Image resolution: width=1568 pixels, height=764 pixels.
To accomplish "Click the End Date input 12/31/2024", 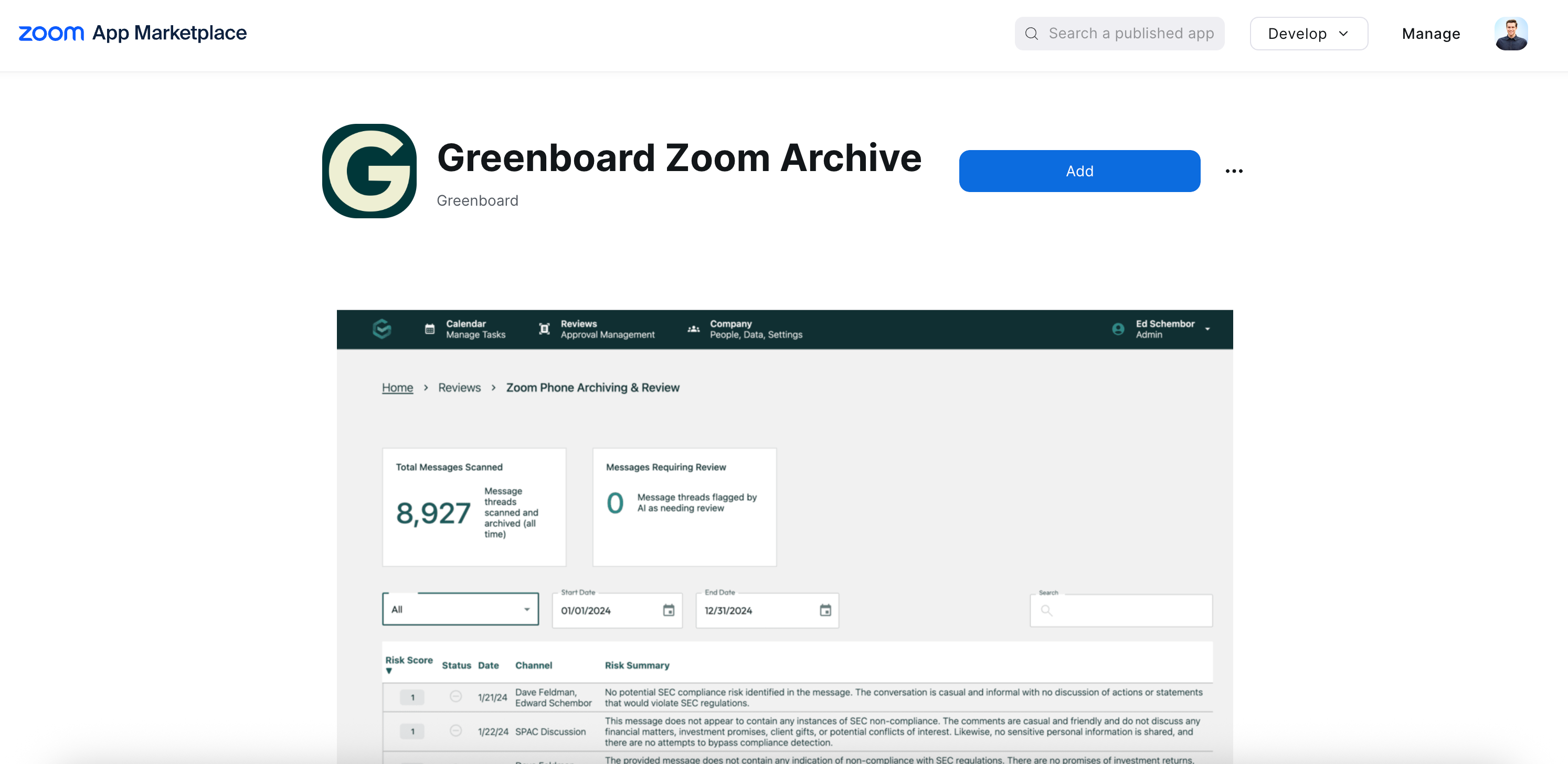I will click(767, 610).
